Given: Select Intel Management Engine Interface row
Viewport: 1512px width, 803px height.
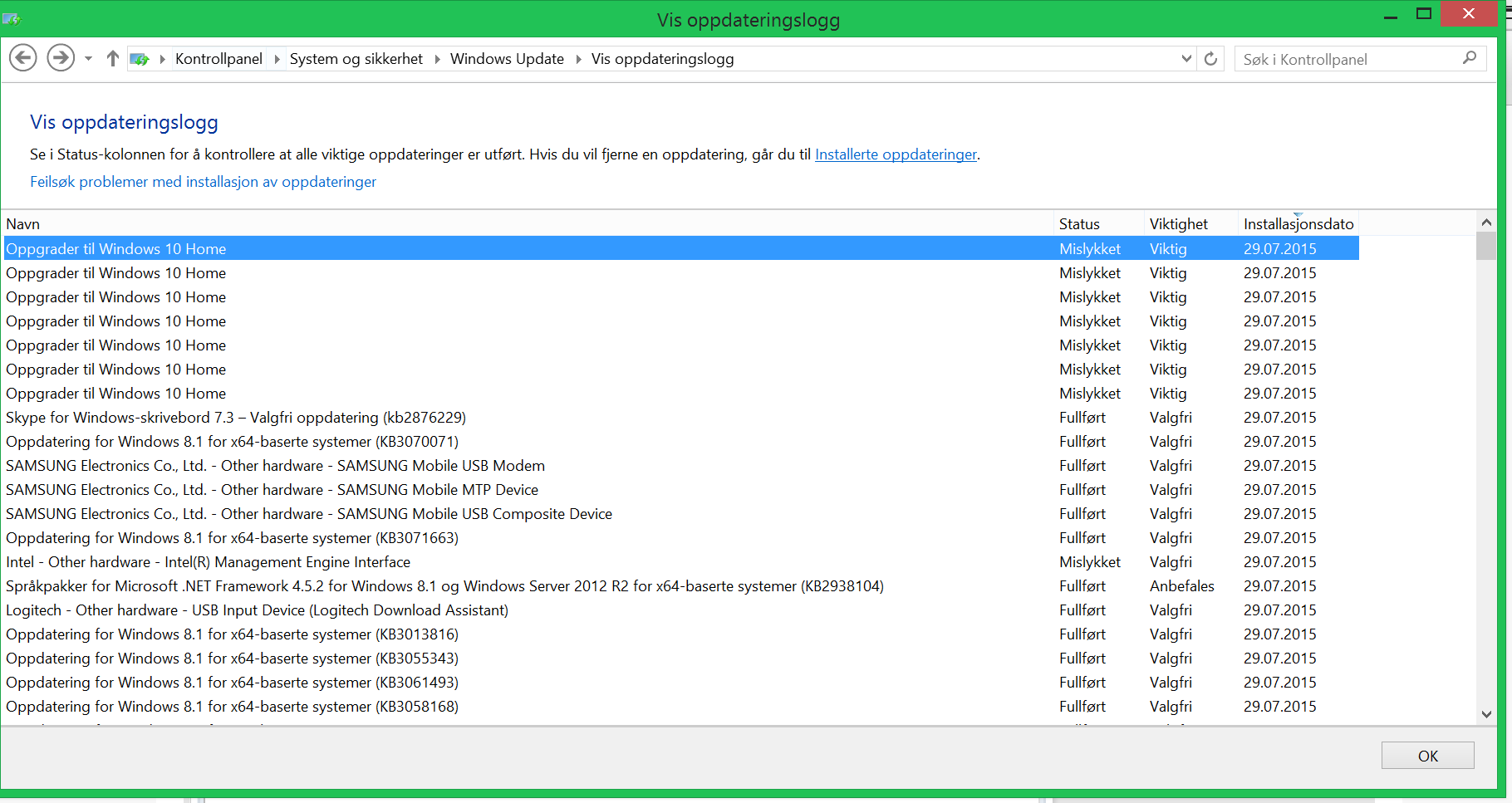Looking at the screenshot, I should 681,561.
